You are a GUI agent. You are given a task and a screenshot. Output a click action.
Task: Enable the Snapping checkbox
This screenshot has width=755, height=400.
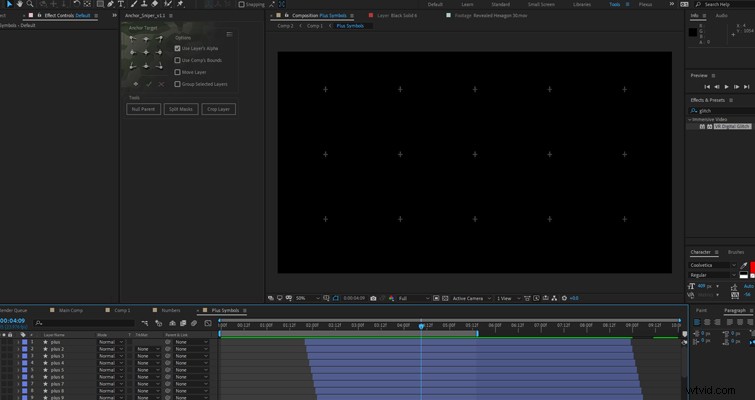242,4
